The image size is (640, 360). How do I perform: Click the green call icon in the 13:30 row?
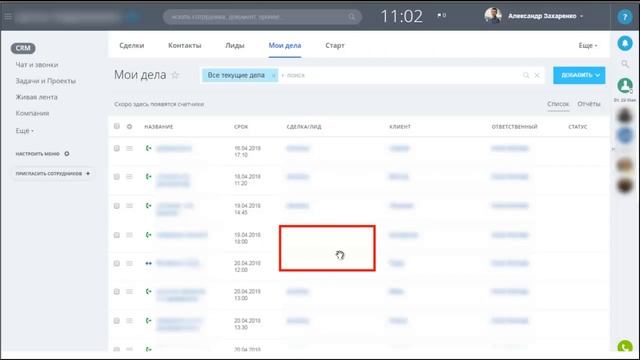point(149,321)
